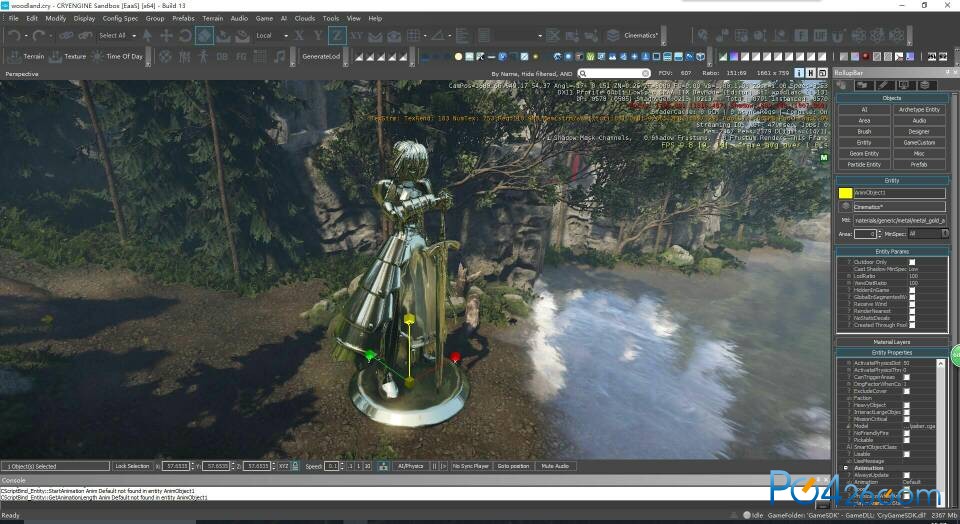Viewport: 960px width, 524px height.
Task: Toggle the XY axis constraint
Action: pos(356,36)
